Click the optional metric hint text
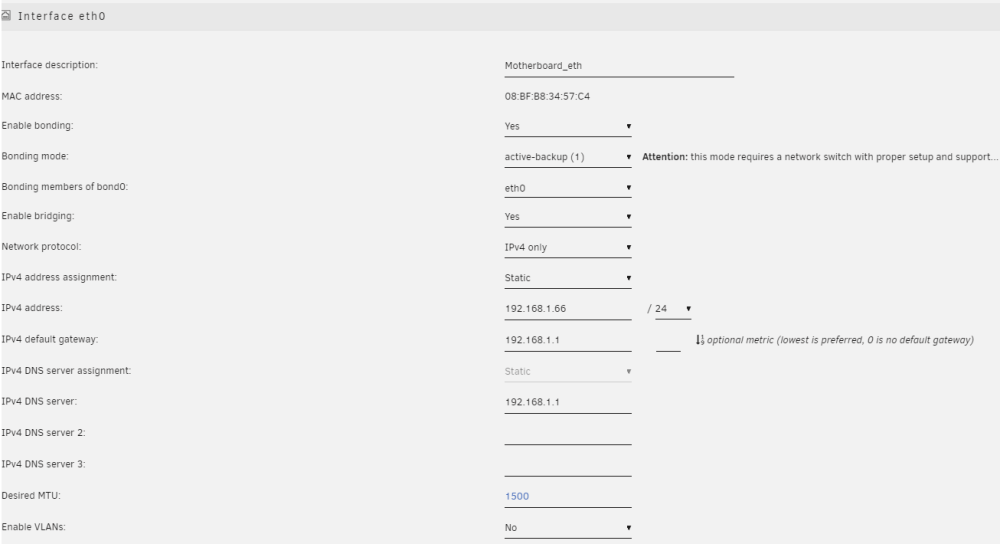Image resolution: width=1000 pixels, height=544 pixels. 840,340
